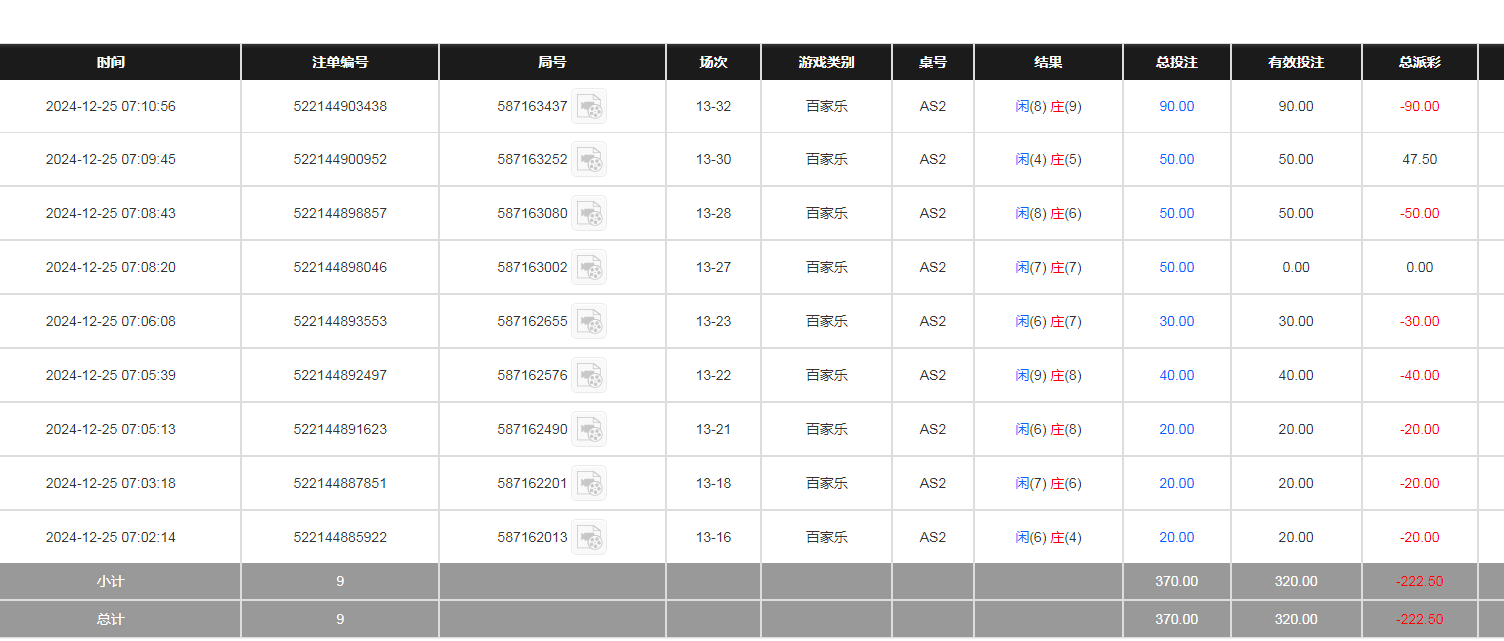The width and height of the screenshot is (1504, 641).
Task: Open the 40.00 total bet link
Action: [1177, 375]
